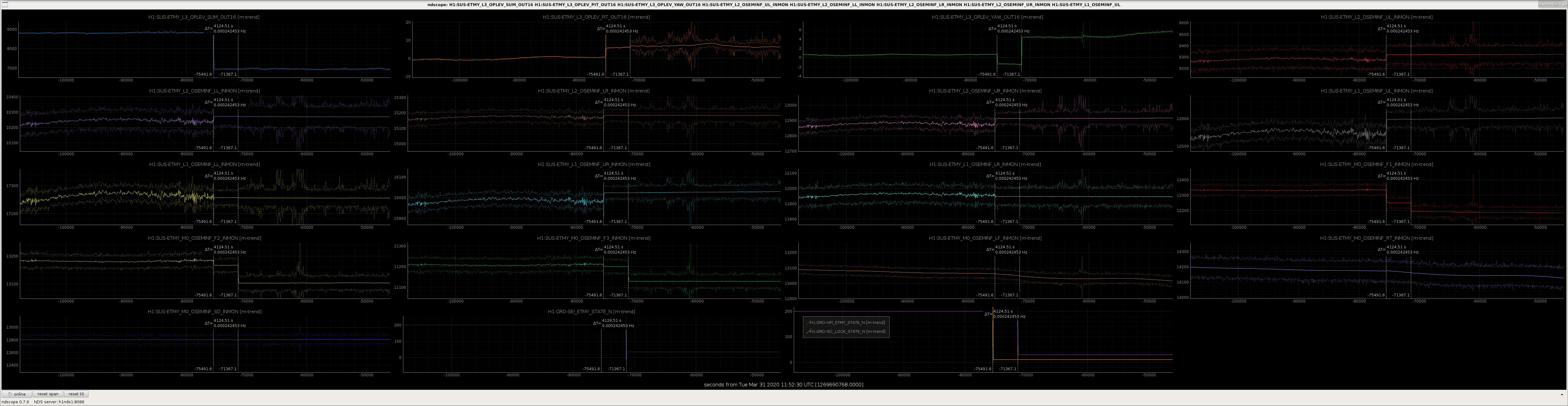Start online mode with the play button

pos(17,394)
